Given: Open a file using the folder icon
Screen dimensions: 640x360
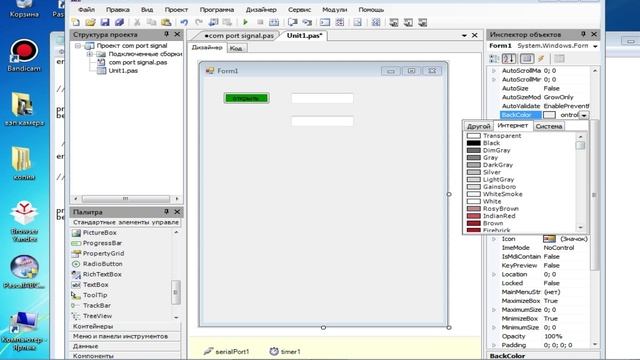Looking at the screenshot, I should pyautogui.click(x=90, y=22).
